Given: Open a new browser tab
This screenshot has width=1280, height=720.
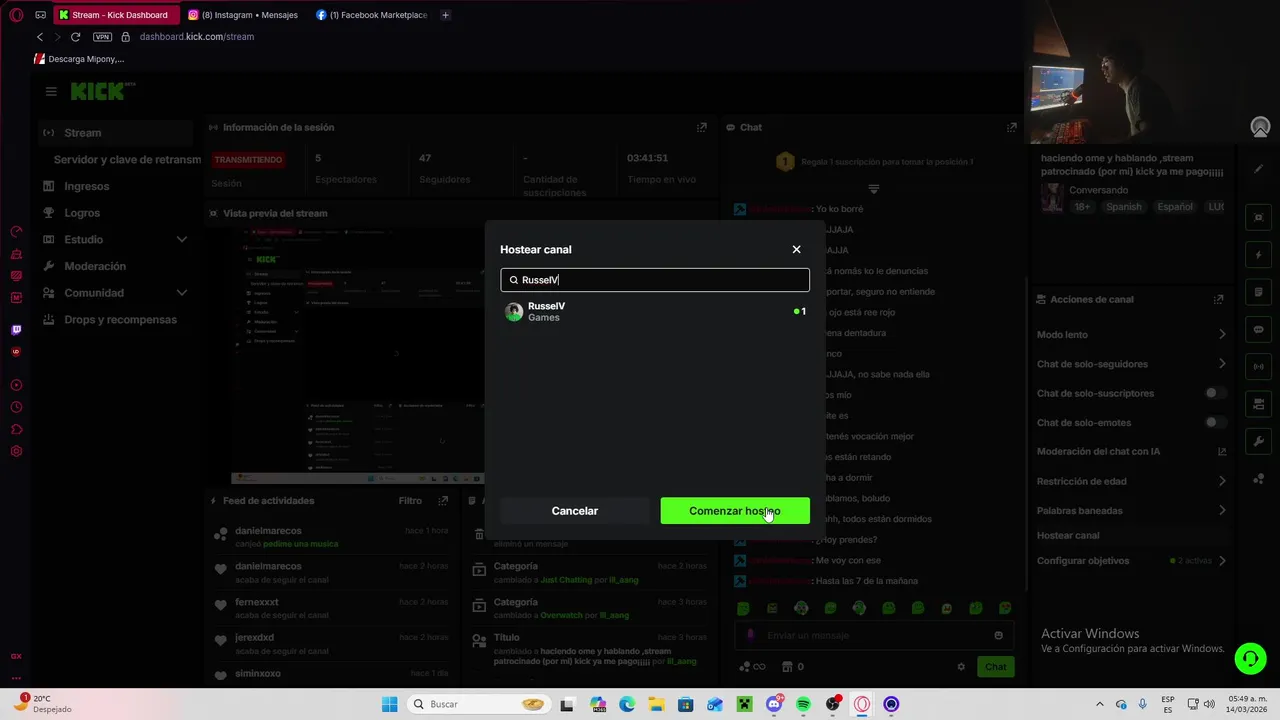Looking at the screenshot, I should (x=445, y=15).
